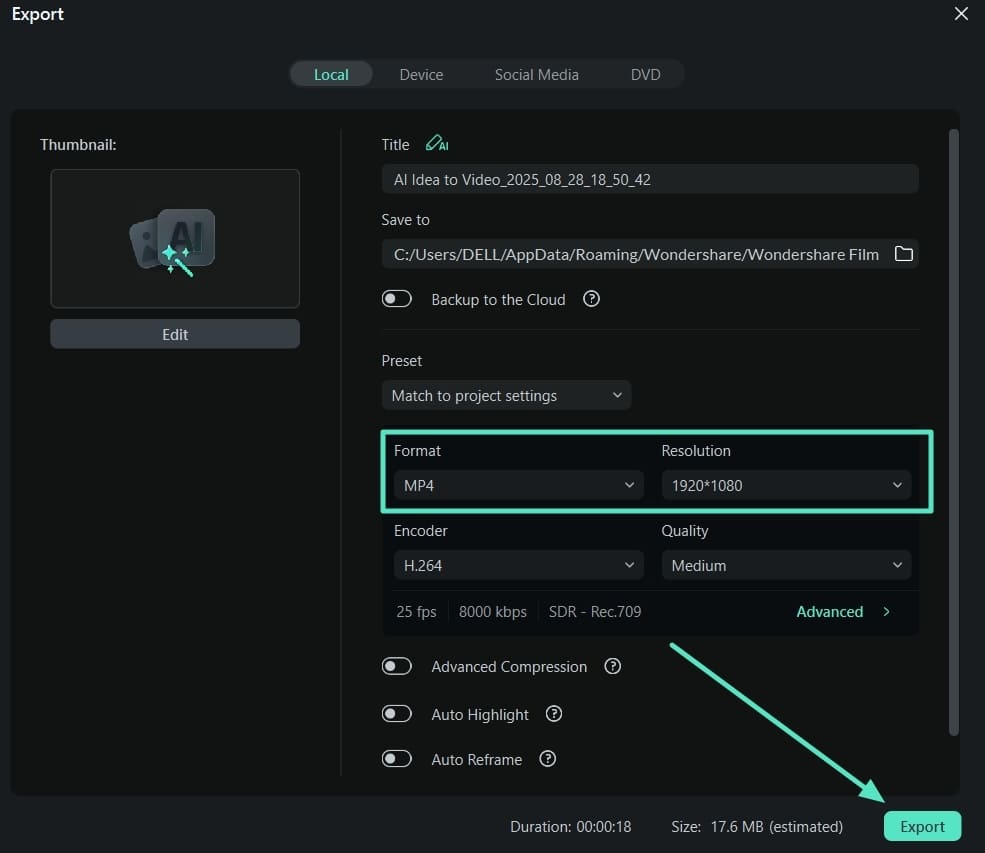Close the Export dialog
This screenshot has height=853, width=985.
(x=961, y=14)
